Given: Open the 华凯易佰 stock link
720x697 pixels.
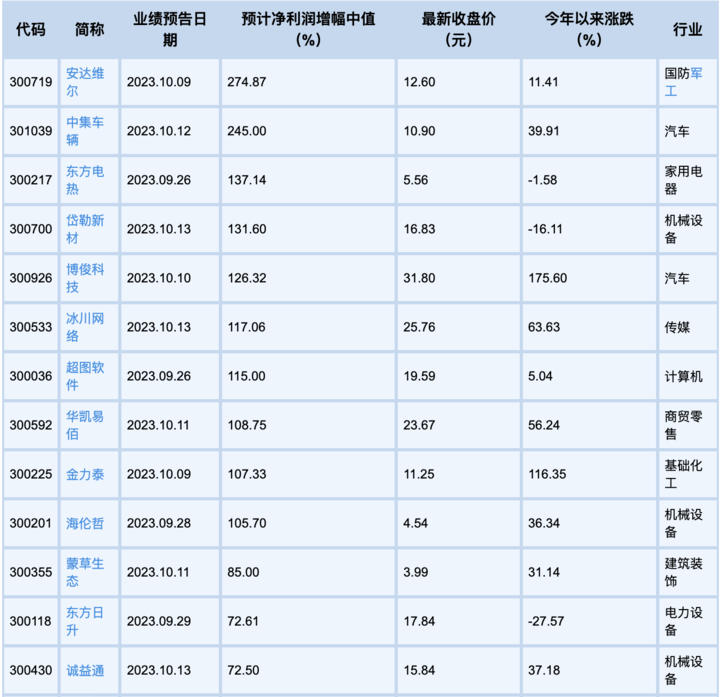Looking at the screenshot, I should click(85, 425).
